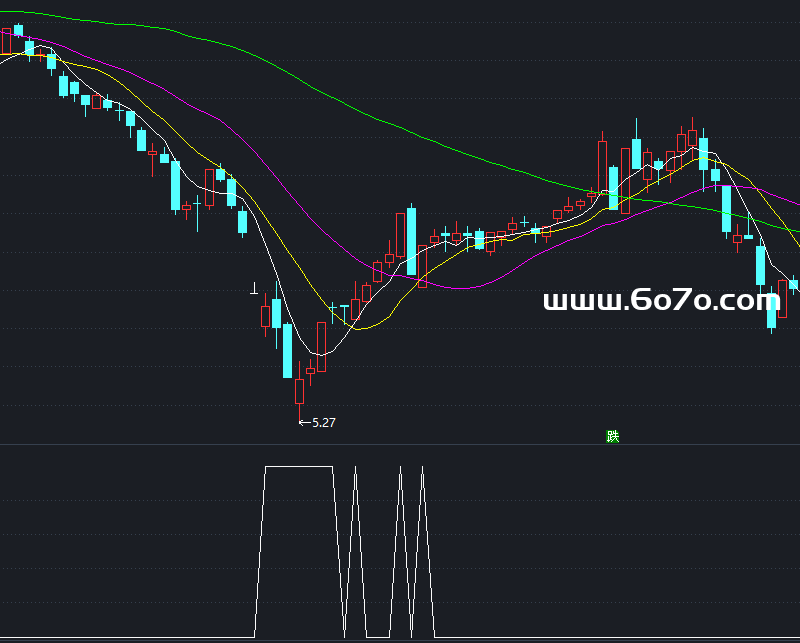The width and height of the screenshot is (800, 643).
Task: Select the red candlestick touching the 5.27 low
Action: (299, 391)
